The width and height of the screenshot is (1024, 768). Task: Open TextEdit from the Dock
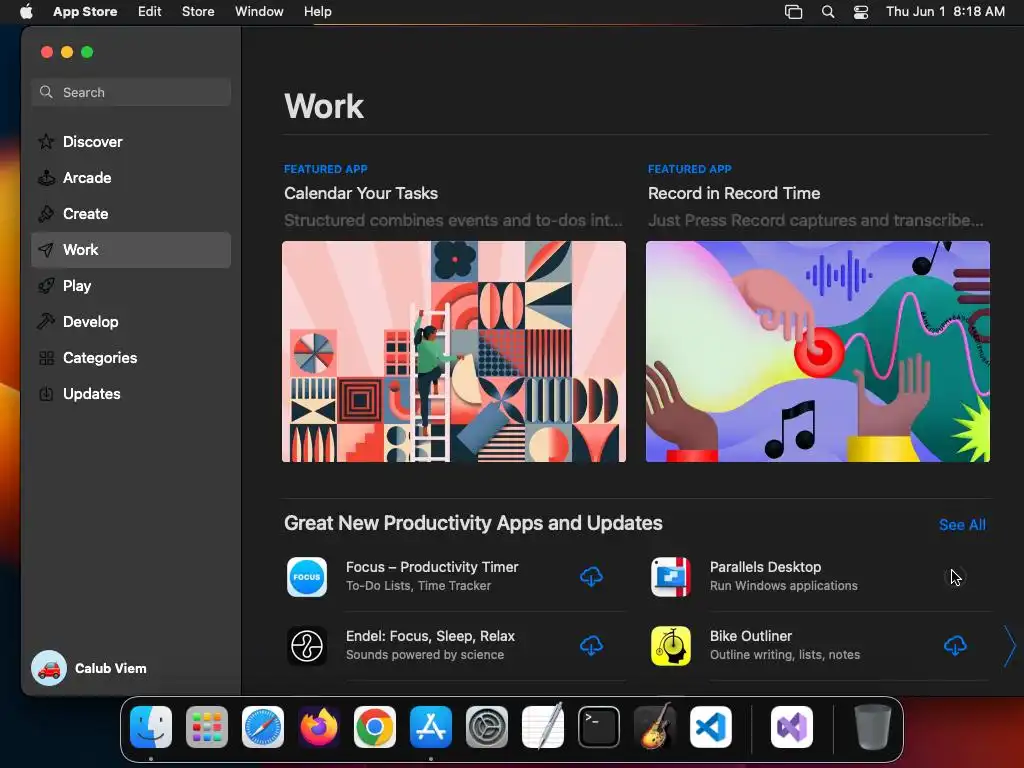point(543,727)
